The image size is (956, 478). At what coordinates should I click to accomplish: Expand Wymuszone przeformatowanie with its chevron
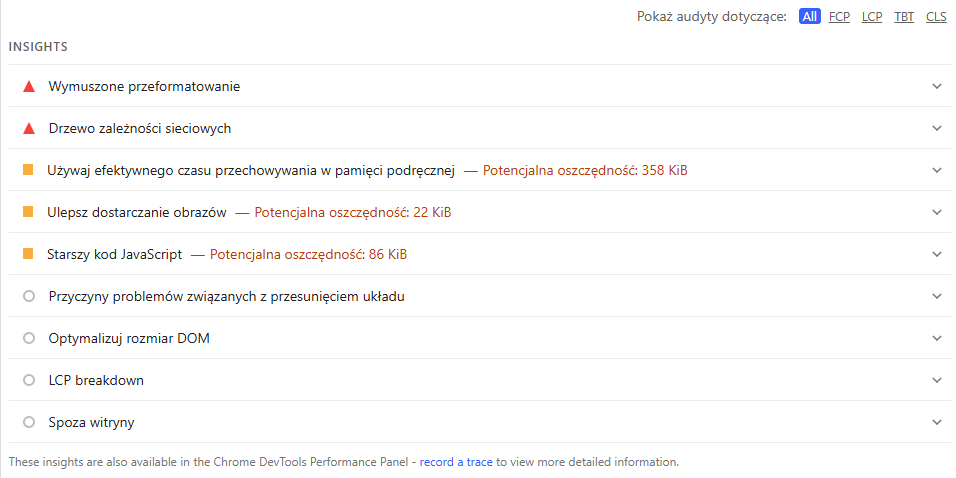tap(937, 86)
